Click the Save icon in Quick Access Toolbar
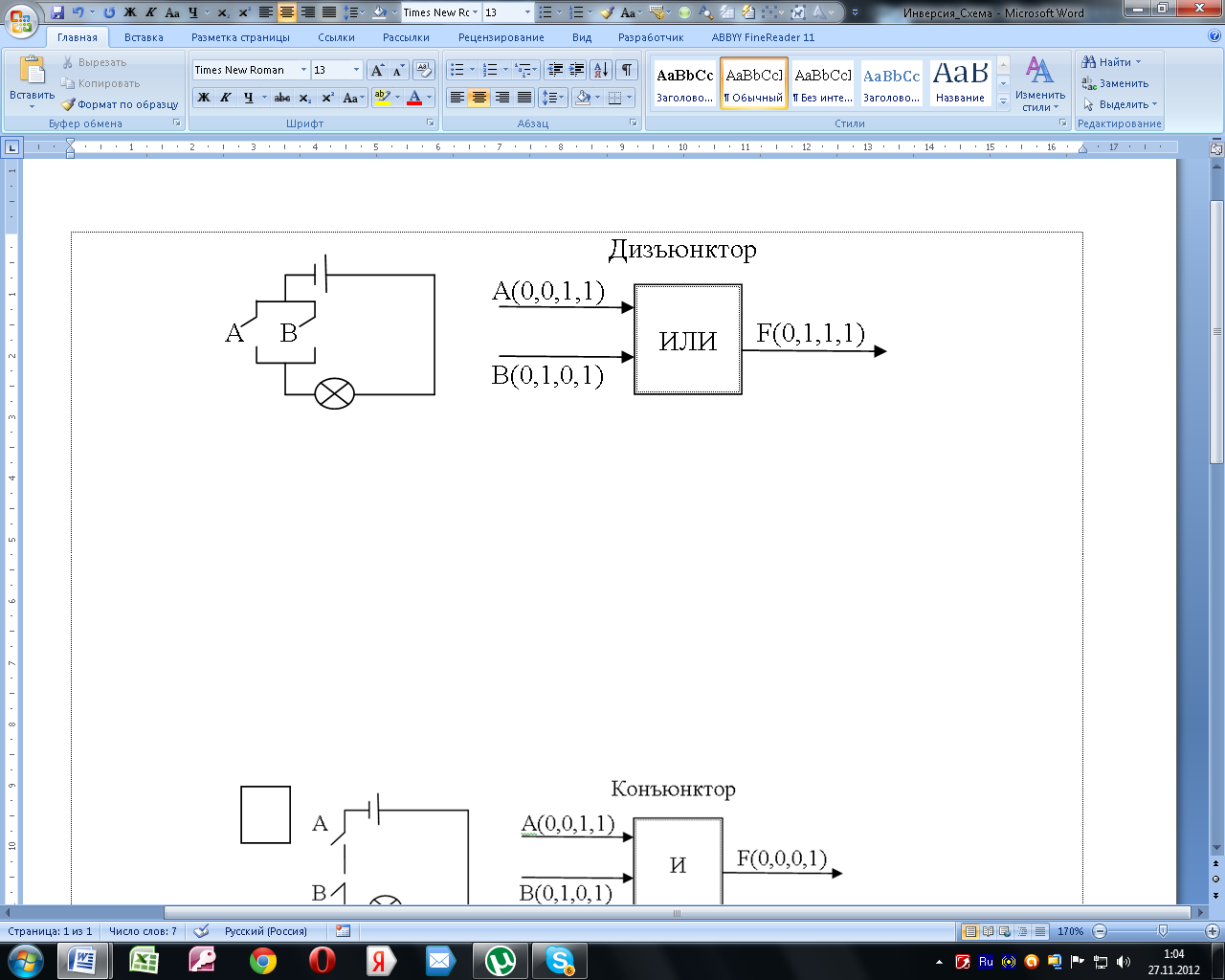The width and height of the screenshot is (1225, 980). tap(57, 12)
